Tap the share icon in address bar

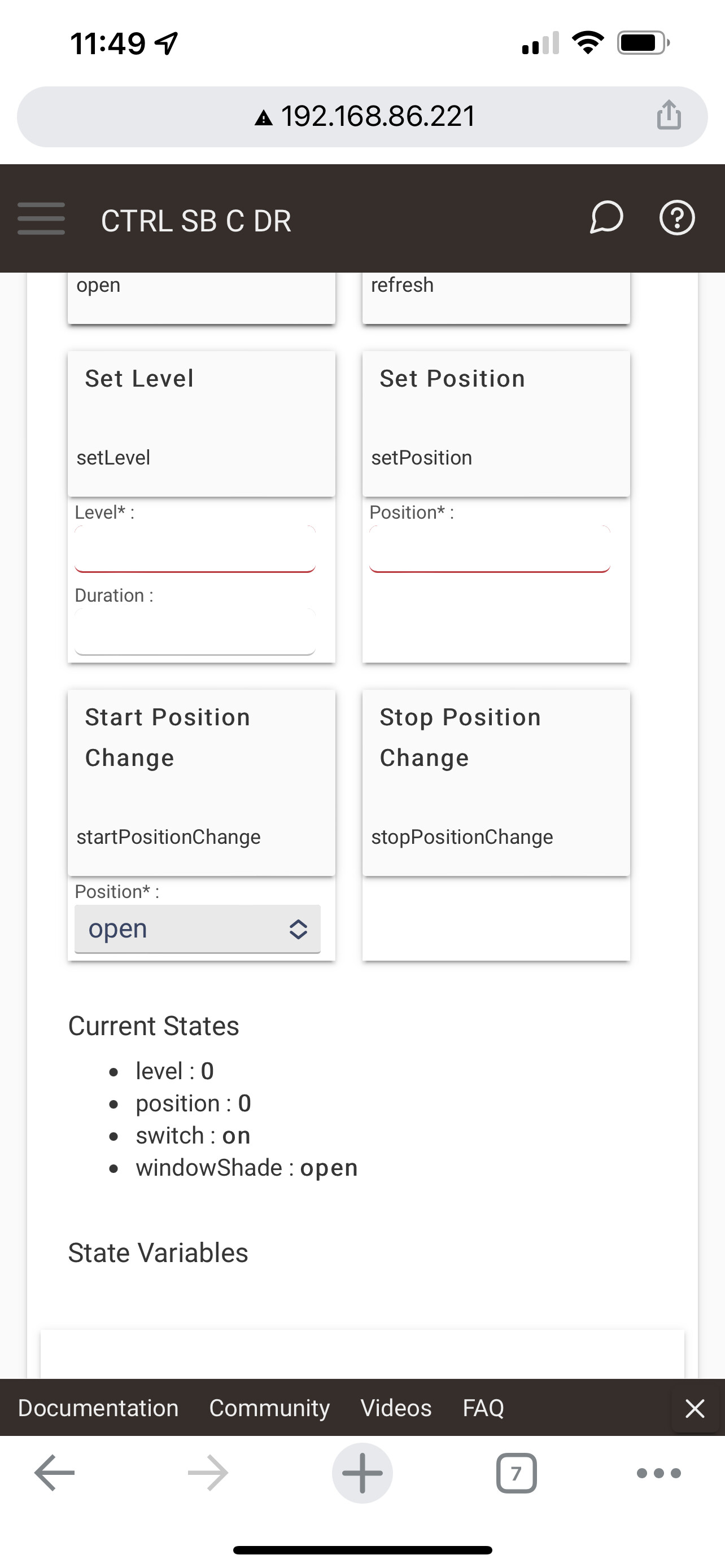(x=669, y=115)
